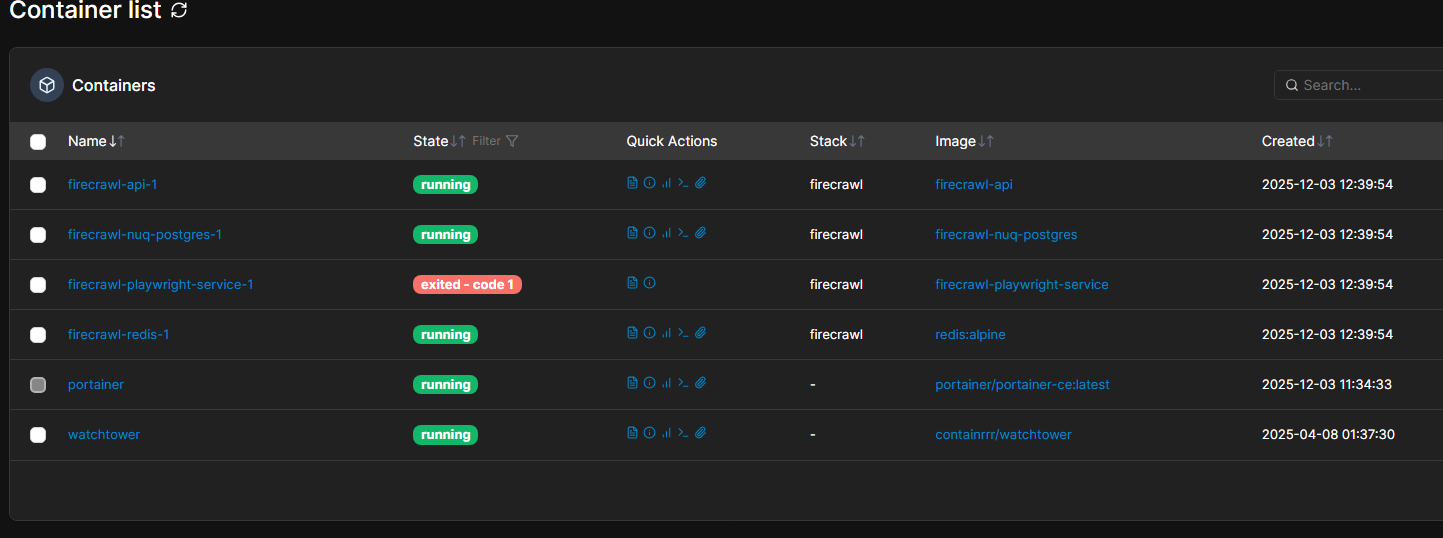This screenshot has height=538, width=1443.
Task: Select the watchtower row checkbox
Action: click(38, 435)
